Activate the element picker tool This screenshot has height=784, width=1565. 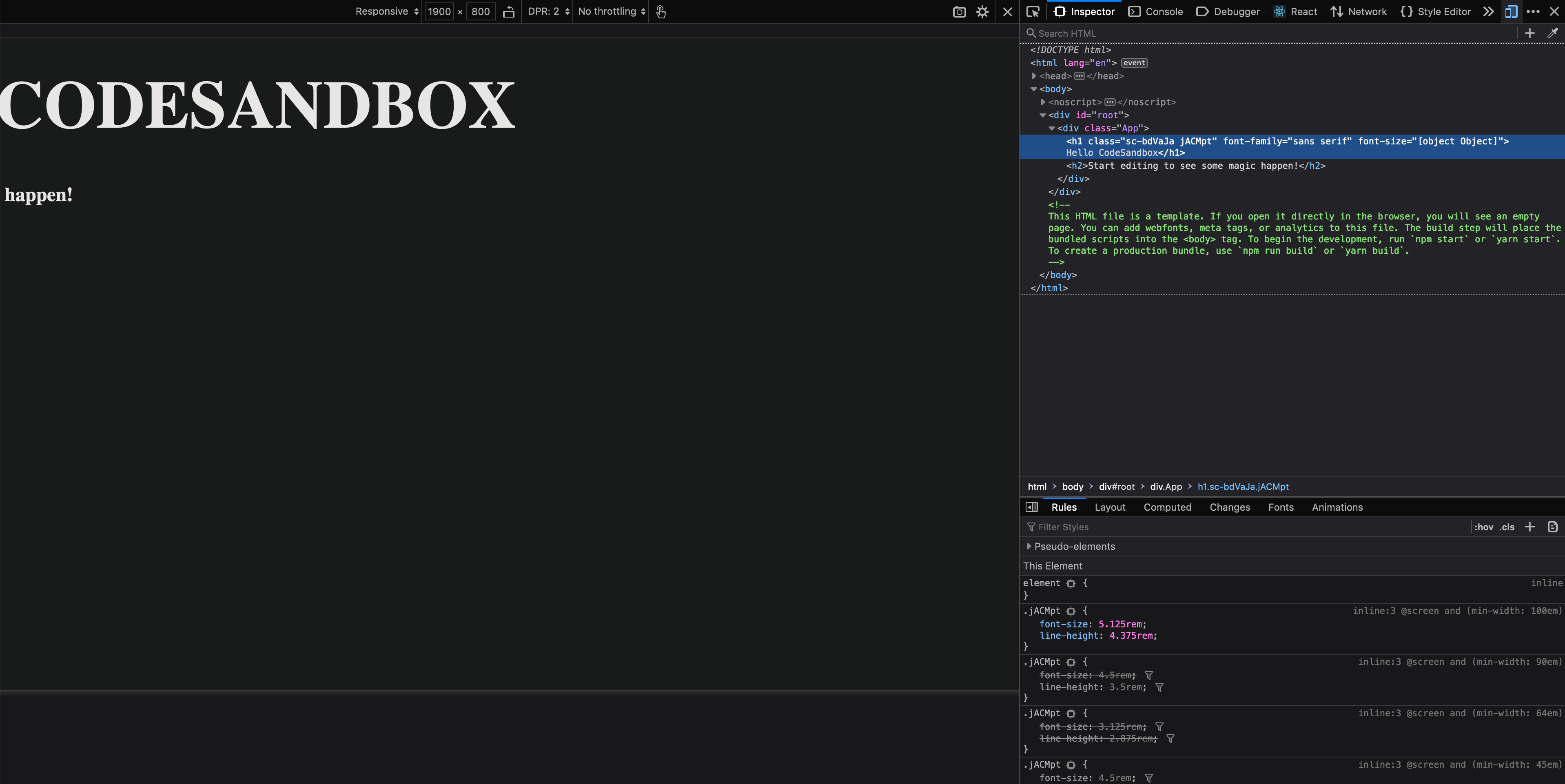tap(1033, 11)
